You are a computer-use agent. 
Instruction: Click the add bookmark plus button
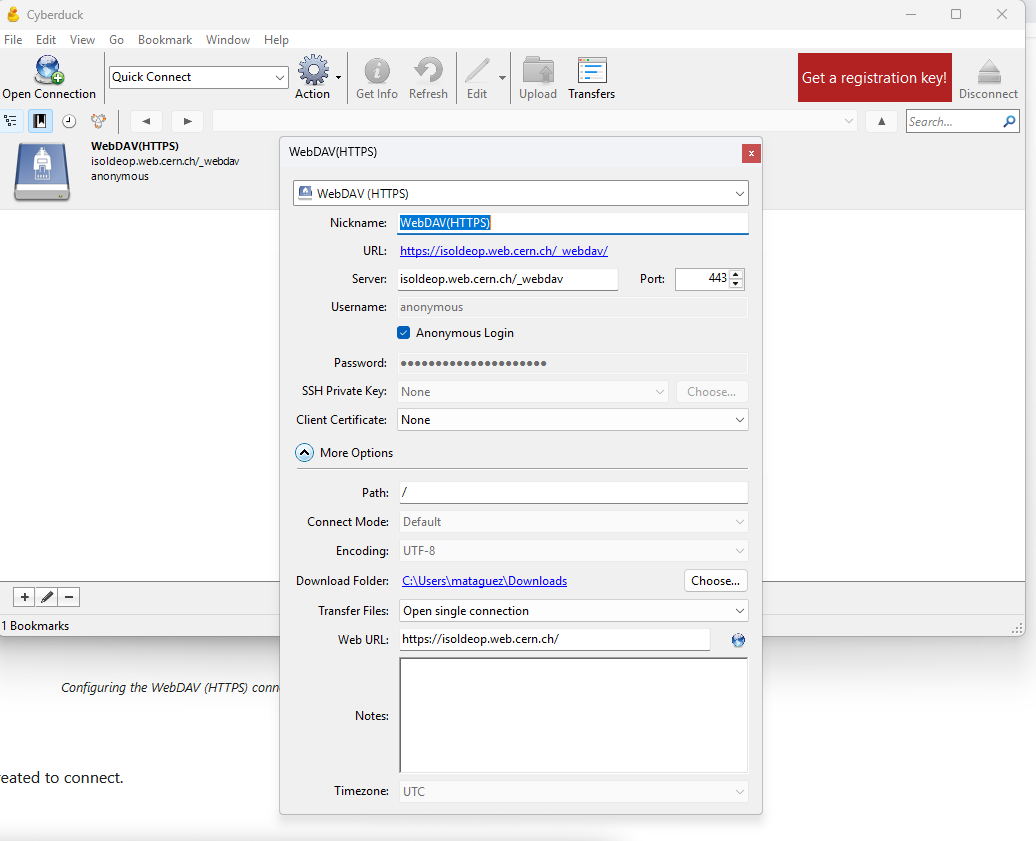pyautogui.click(x=25, y=597)
